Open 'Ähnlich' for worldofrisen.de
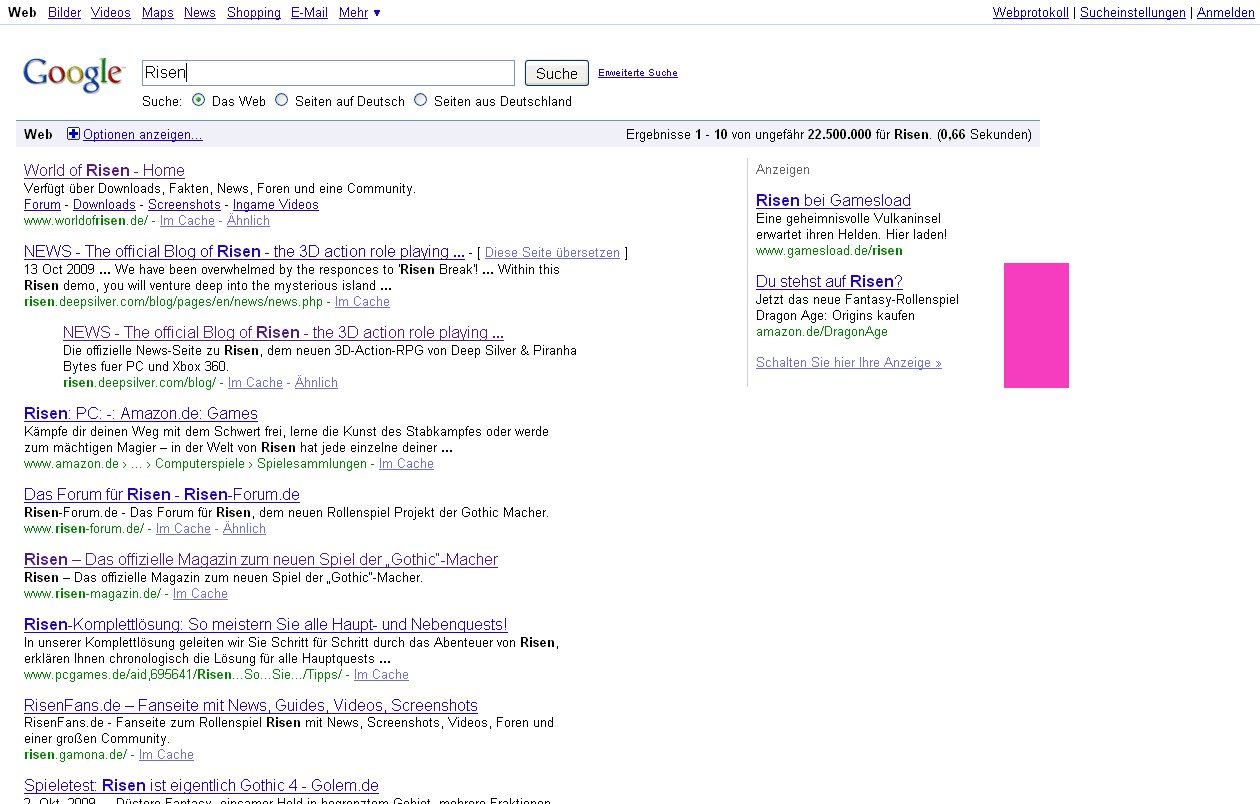 pyautogui.click(x=248, y=220)
